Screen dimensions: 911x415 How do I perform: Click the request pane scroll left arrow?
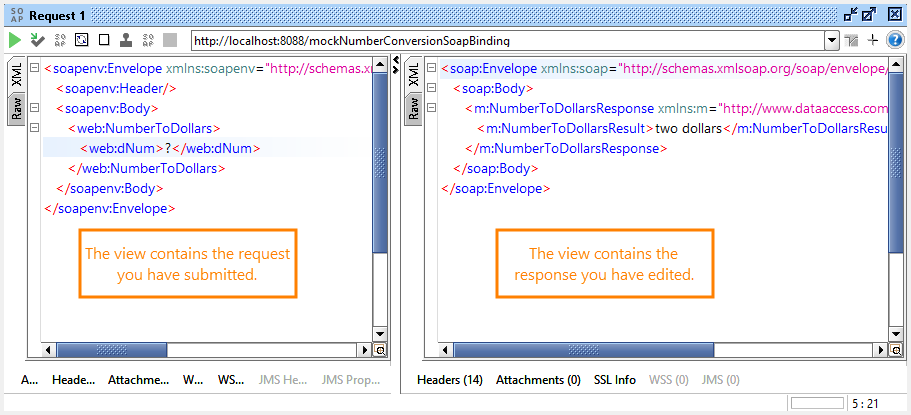pos(49,350)
